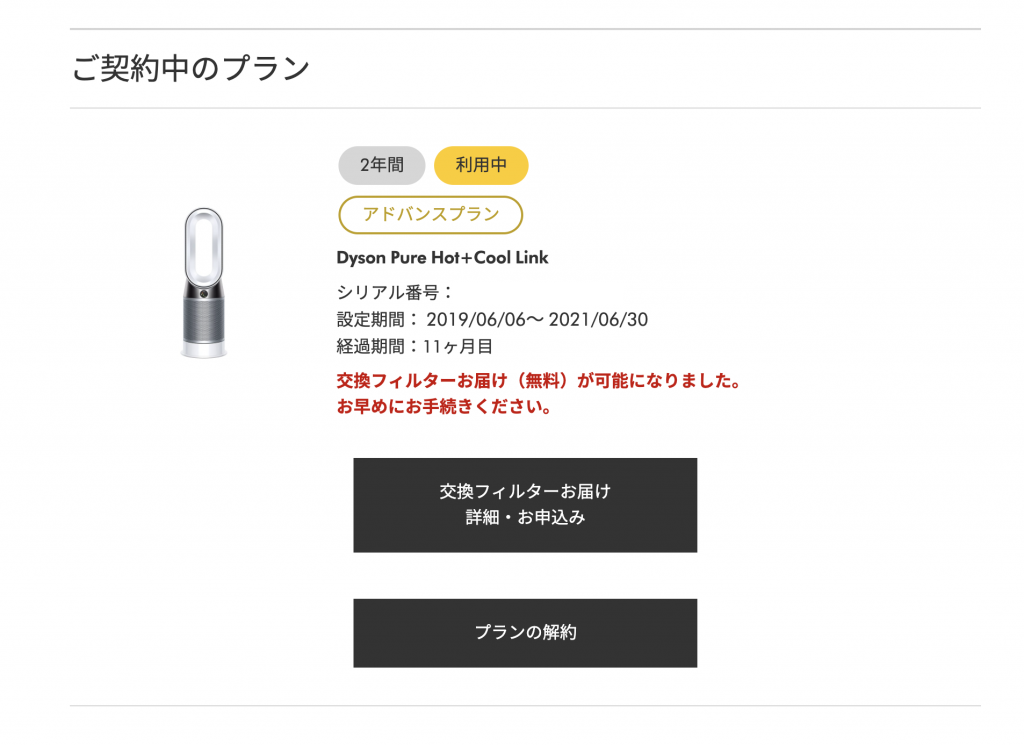Open the 交換フィルターお届け 詳細・お申込み button
This screenshot has width=1024, height=745.
pyautogui.click(x=525, y=505)
